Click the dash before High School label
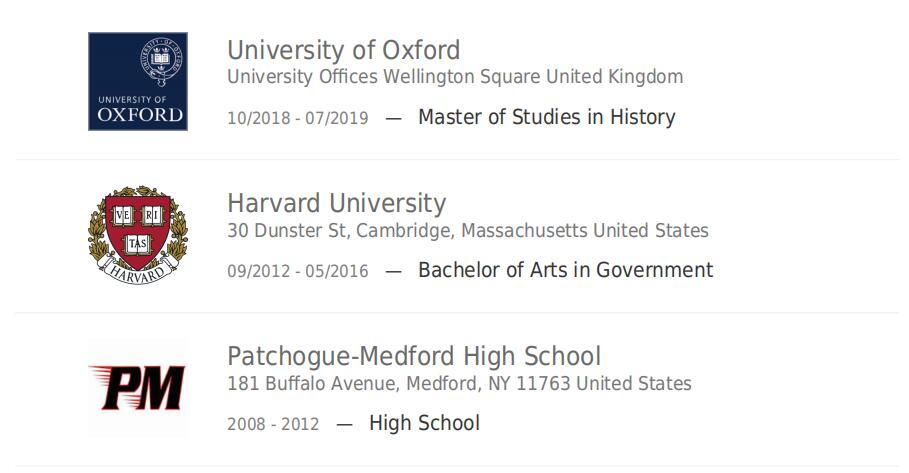 tap(344, 424)
